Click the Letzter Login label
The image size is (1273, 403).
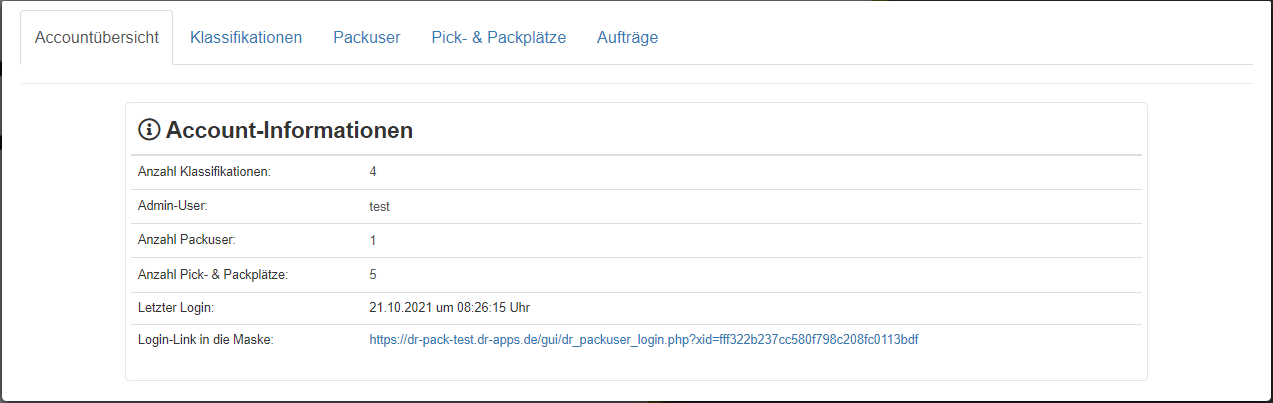click(176, 306)
